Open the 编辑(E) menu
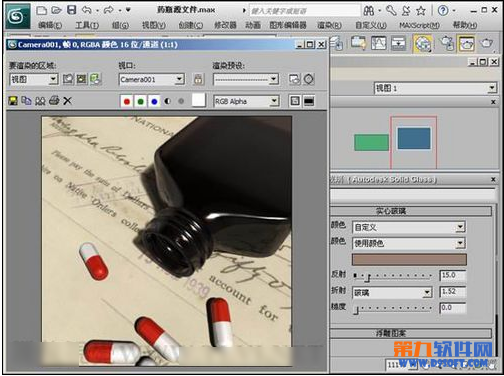Image resolution: width=504 pixels, height=376 pixels. pos(50,25)
